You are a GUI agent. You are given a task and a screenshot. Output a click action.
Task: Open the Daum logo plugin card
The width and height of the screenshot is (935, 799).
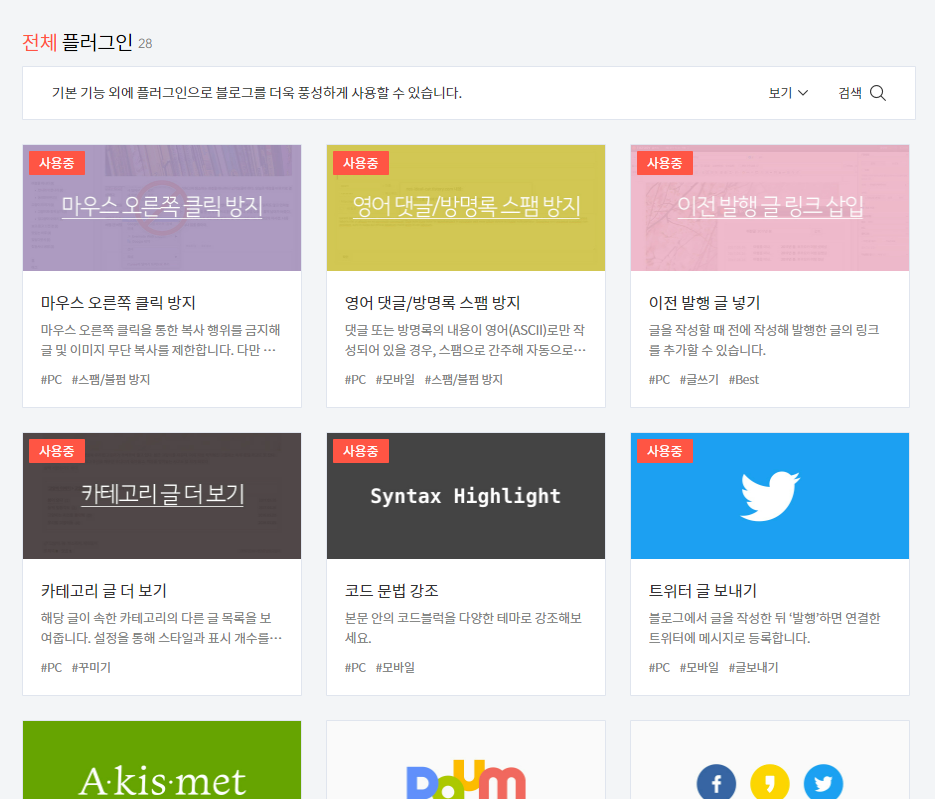[x=466, y=760]
